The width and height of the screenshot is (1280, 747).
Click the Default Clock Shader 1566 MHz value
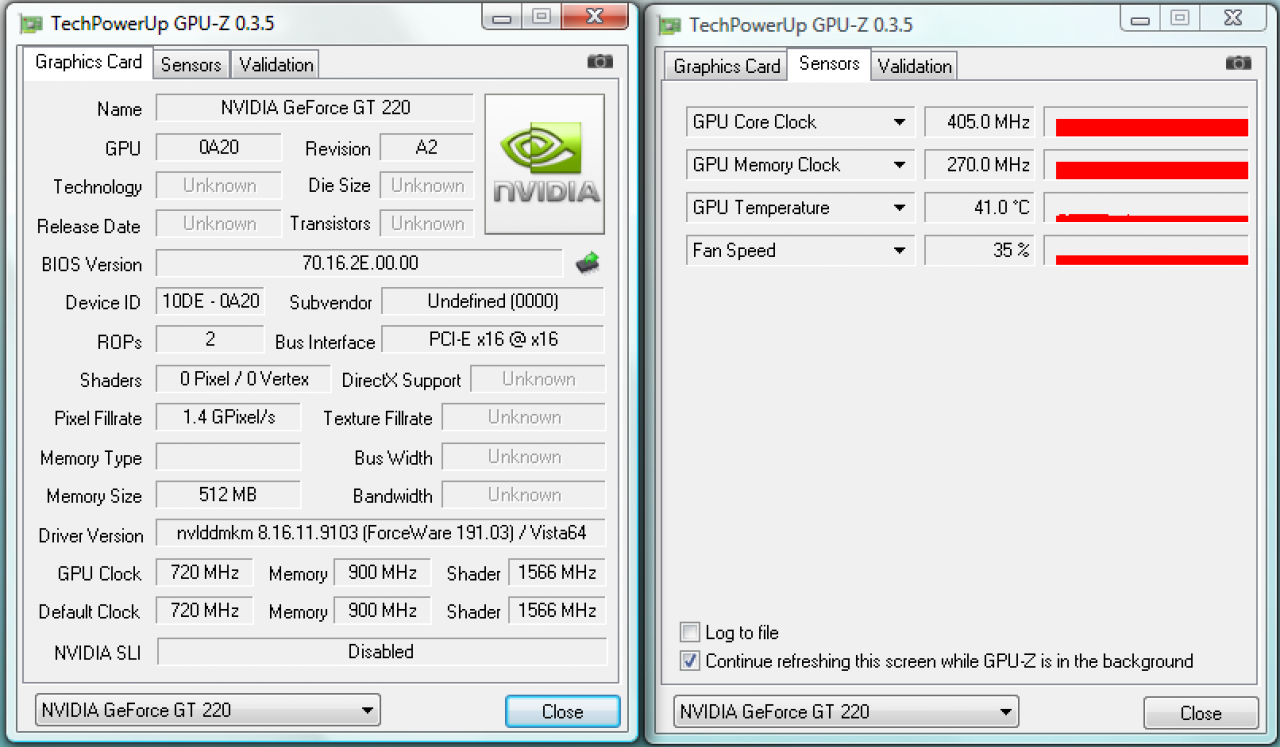[557, 610]
